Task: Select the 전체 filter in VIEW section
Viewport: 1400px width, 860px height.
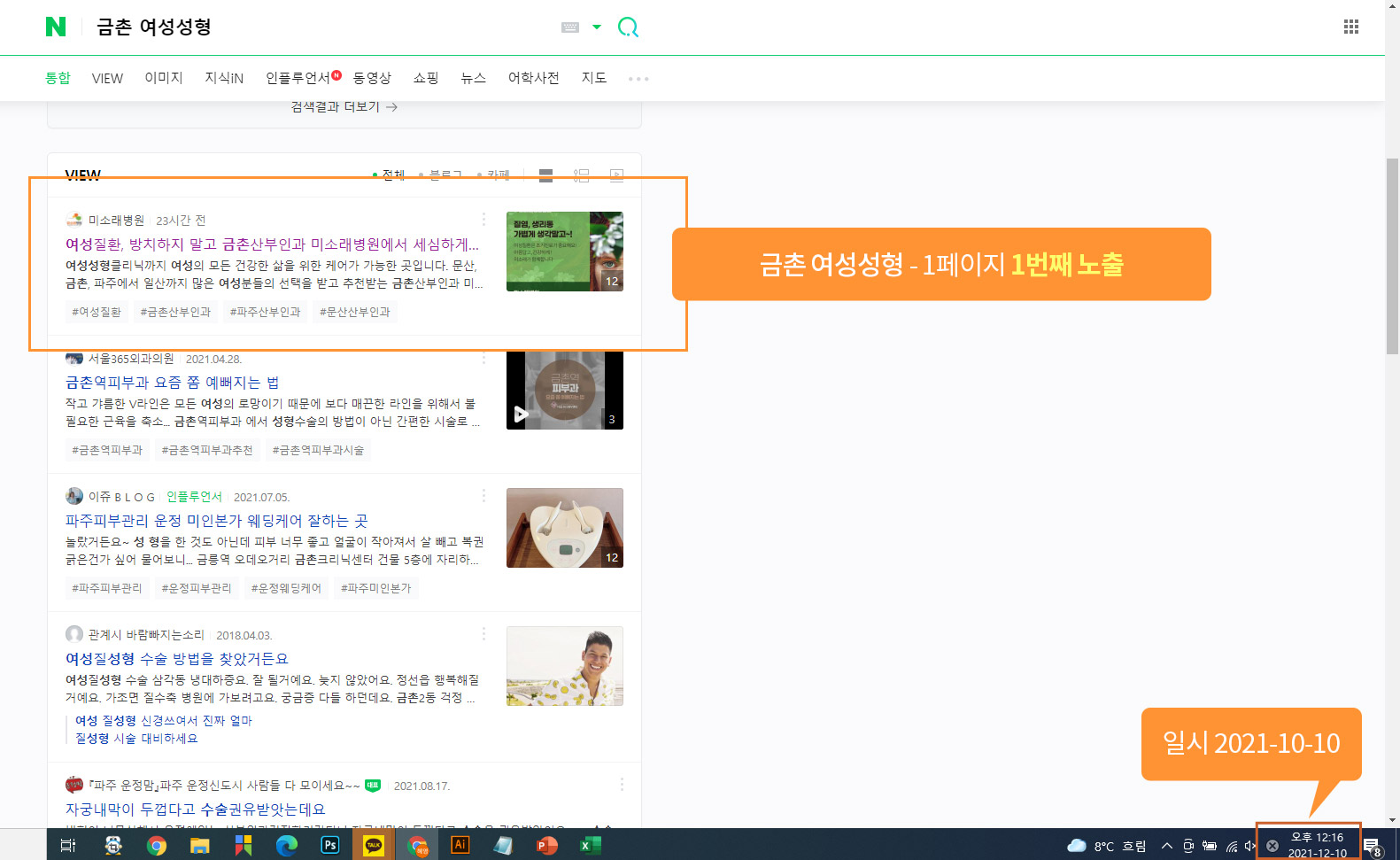Action: click(x=390, y=174)
